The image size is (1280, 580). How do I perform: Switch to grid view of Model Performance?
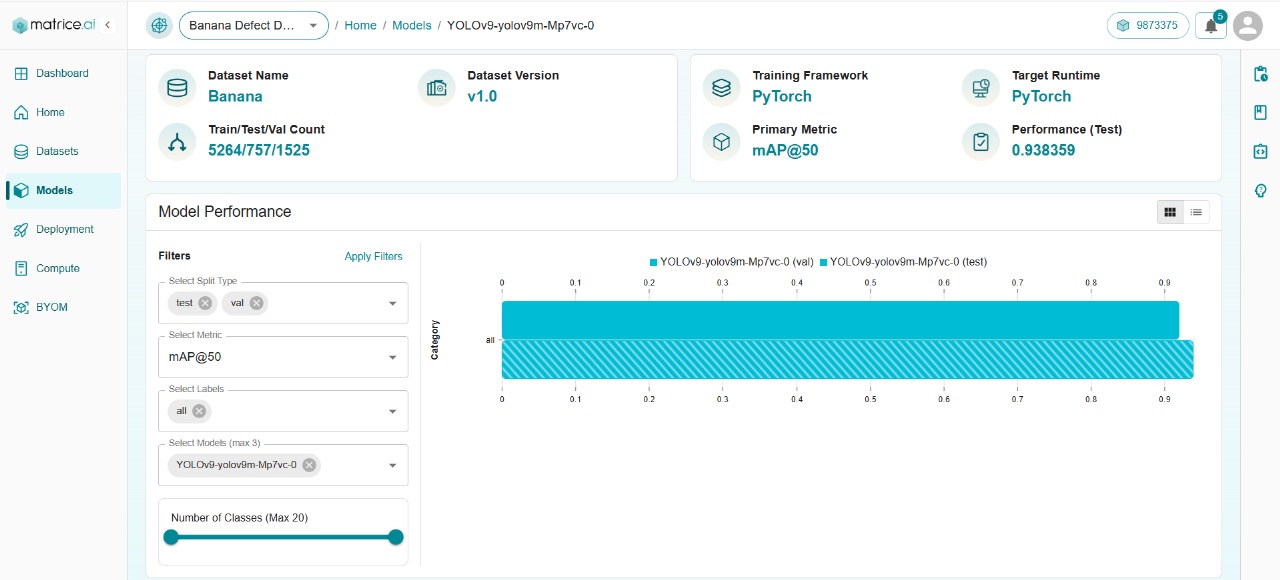click(1170, 212)
